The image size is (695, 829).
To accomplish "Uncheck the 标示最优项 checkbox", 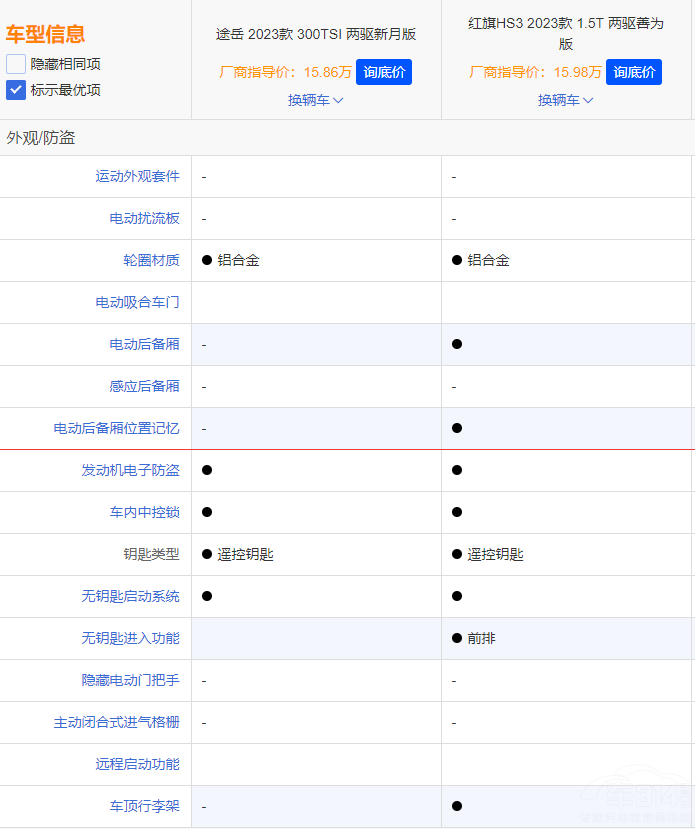I will tap(16, 90).
